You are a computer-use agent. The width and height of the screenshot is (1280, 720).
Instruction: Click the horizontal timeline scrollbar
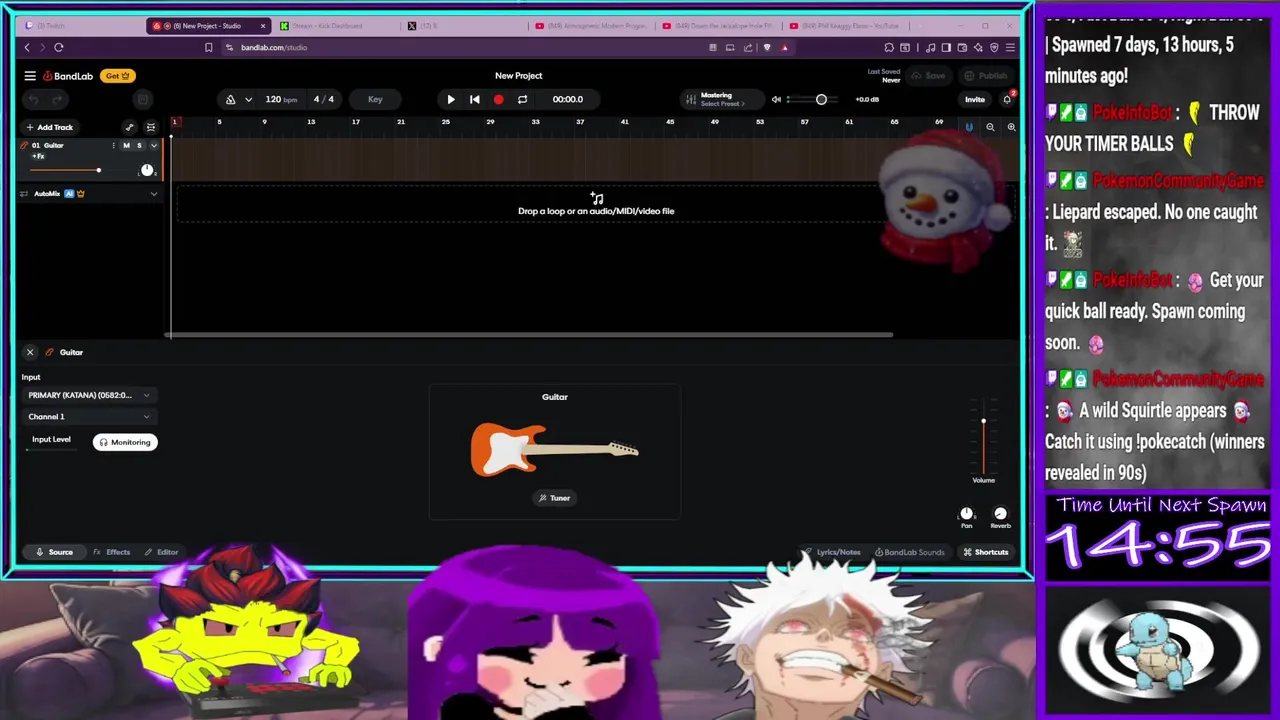[530, 335]
